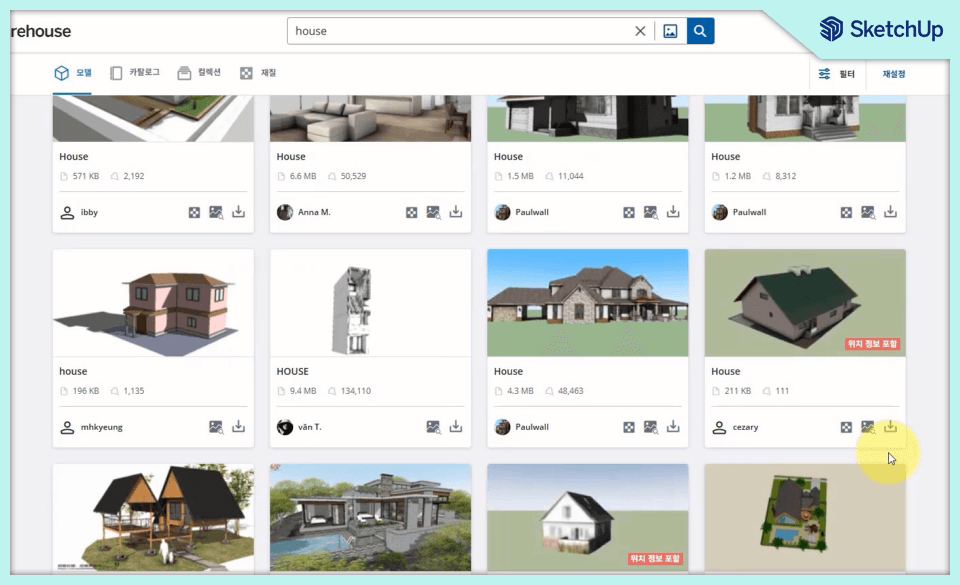Image resolution: width=960 pixels, height=585 pixels.
Task: Click the 'HOUSE' title on văn T.'s card
Action: point(293,371)
